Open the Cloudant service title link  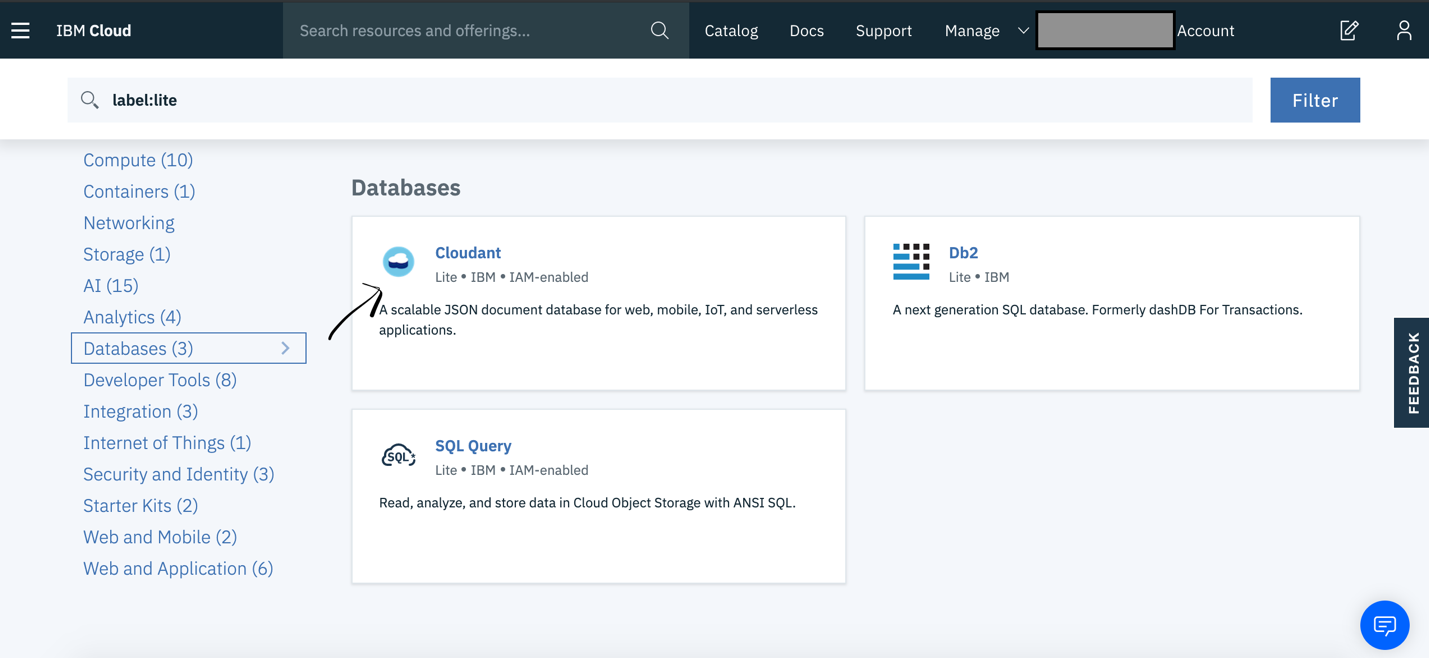point(468,253)
